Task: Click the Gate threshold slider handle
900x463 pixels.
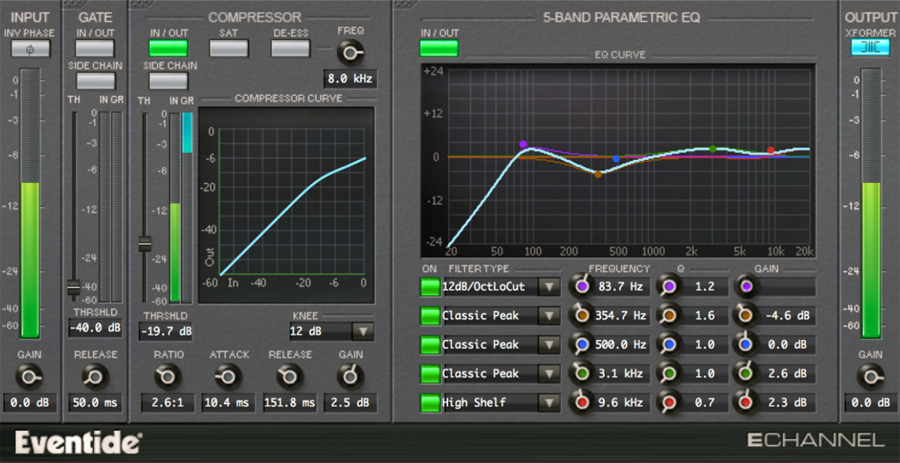Action: click(73, 287)
